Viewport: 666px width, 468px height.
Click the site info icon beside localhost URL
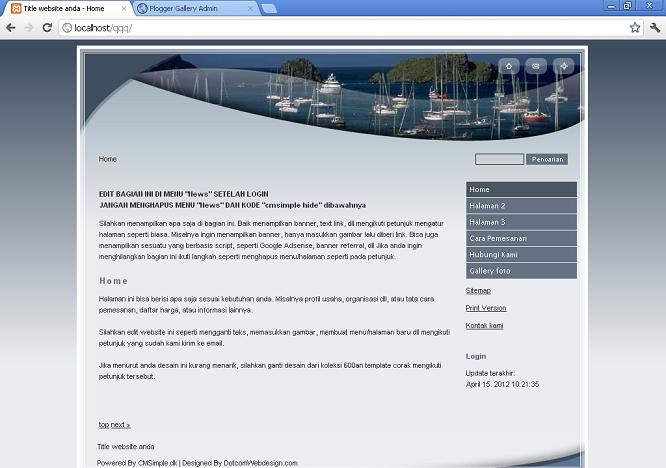(x=67, y=28)
